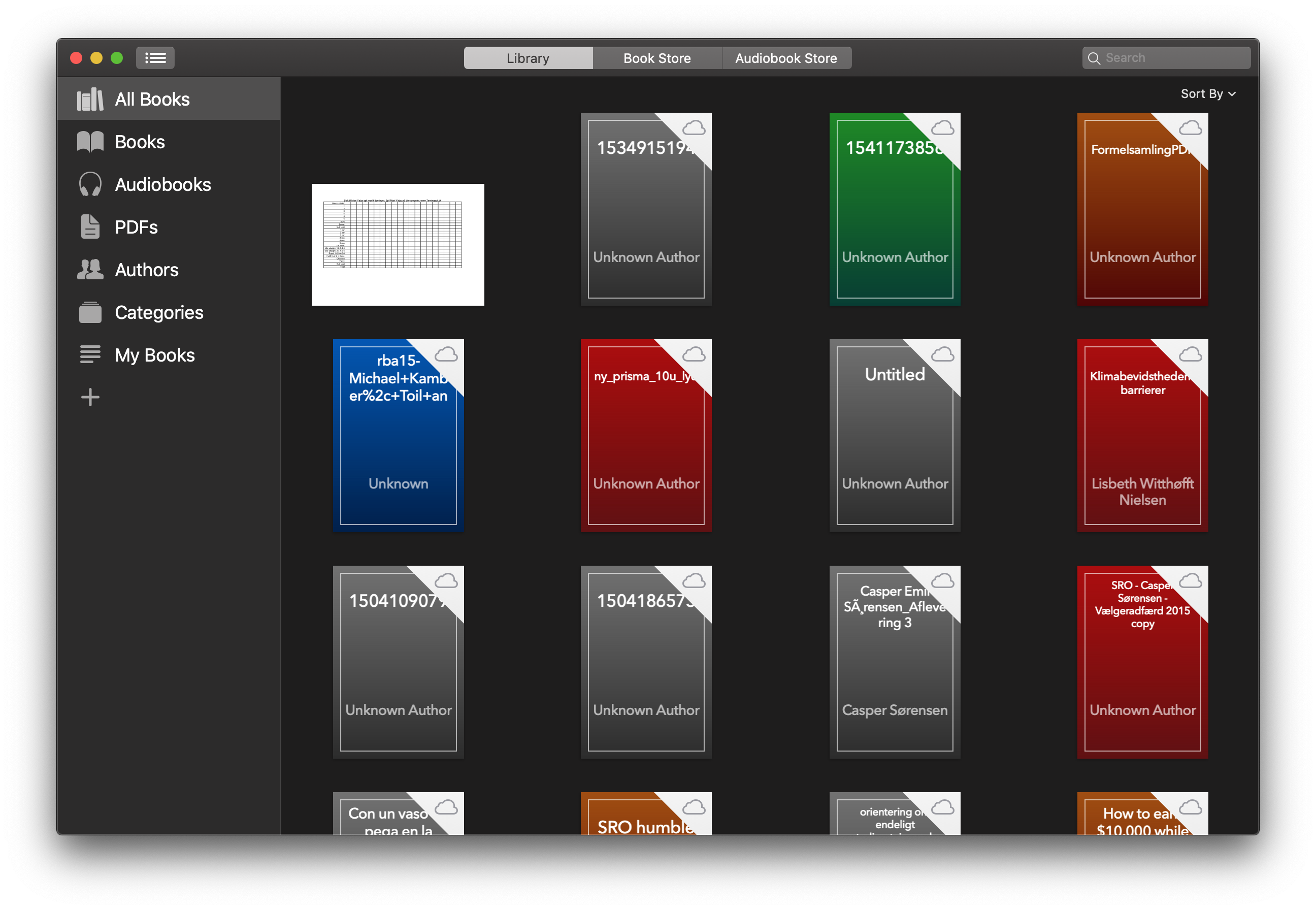The width and height of the screenshot is (1316, 910).
Task: Open Casper Emil Sørensen Aflevering 3 book
Action: pyautogui.click(x=895, y=662)
